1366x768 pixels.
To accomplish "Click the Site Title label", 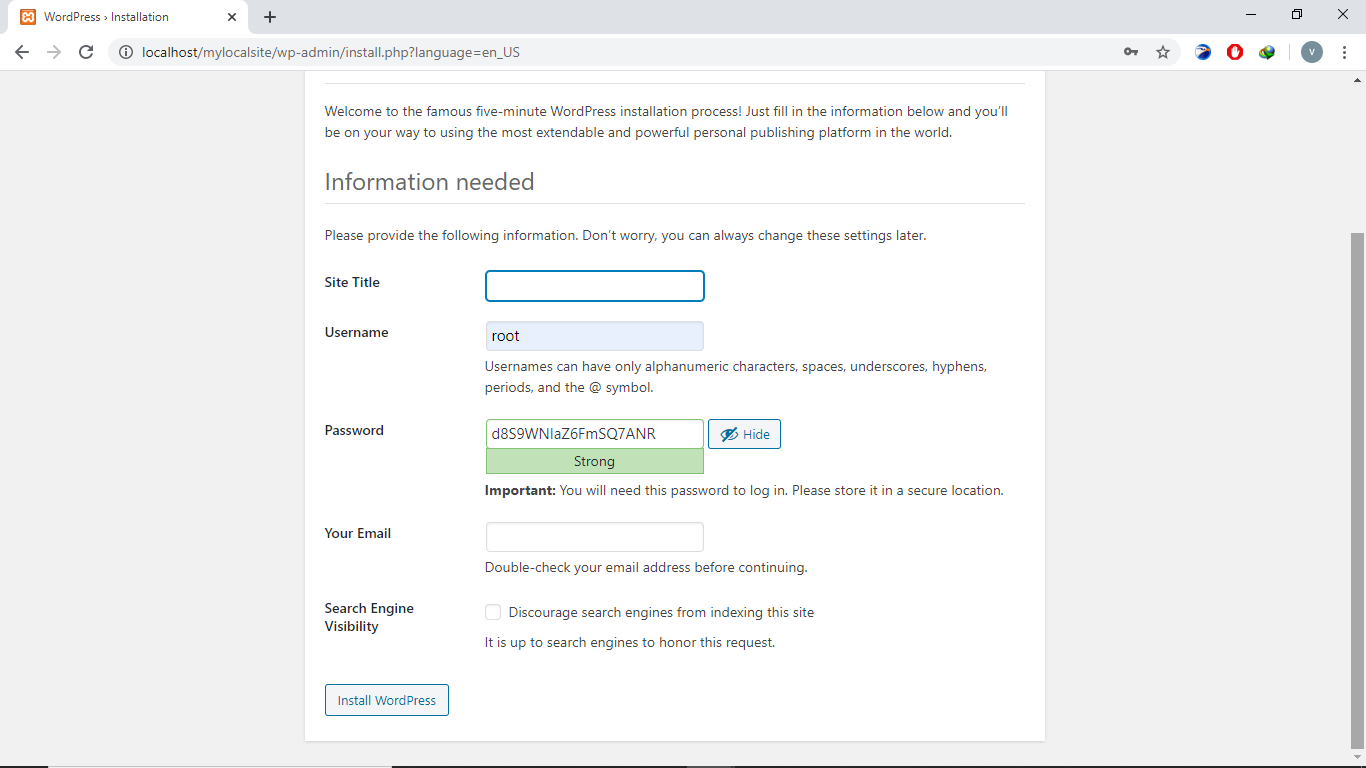I will tap(352, 283).
